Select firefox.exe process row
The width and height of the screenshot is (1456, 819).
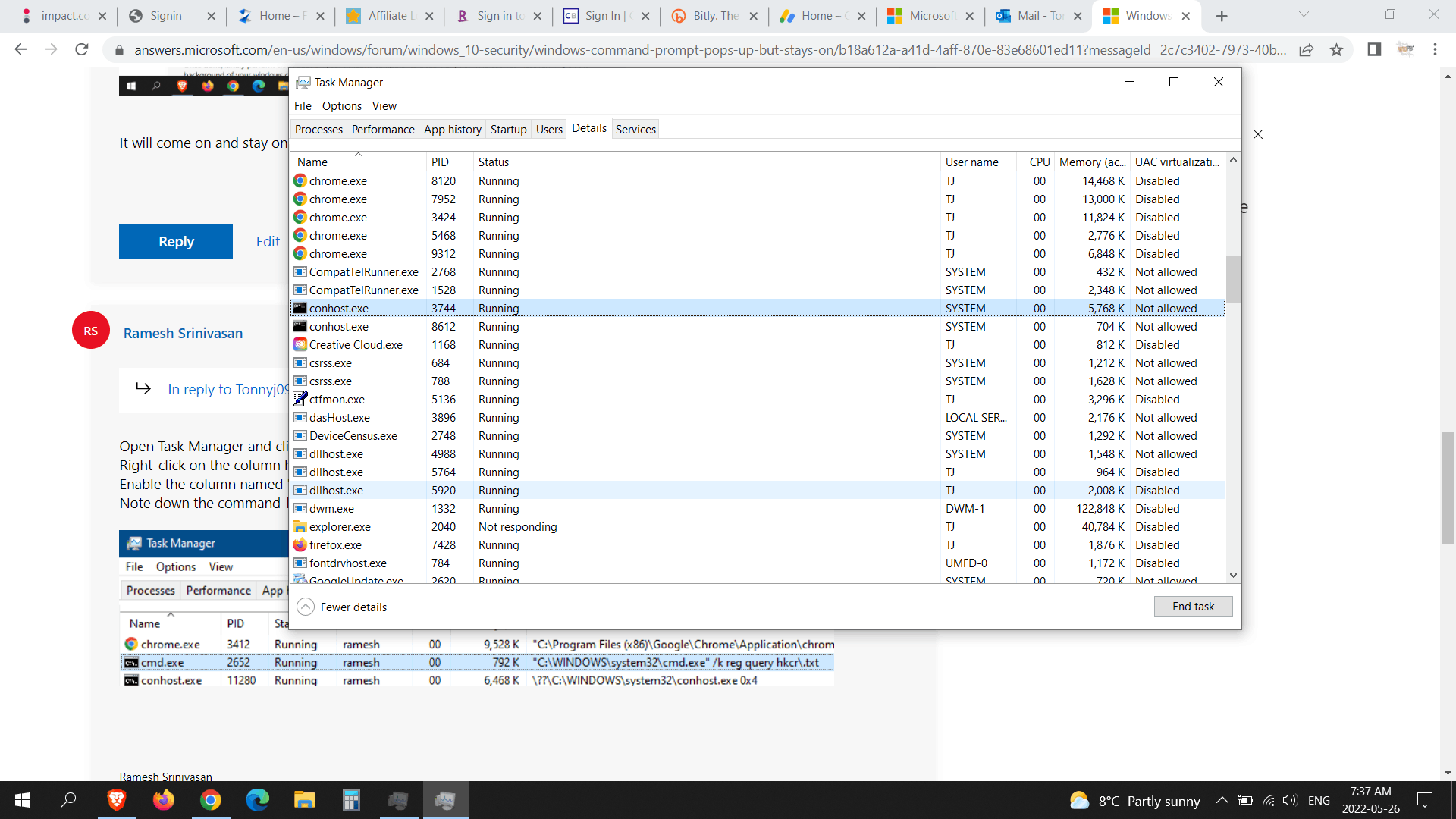tap(758, 545)
